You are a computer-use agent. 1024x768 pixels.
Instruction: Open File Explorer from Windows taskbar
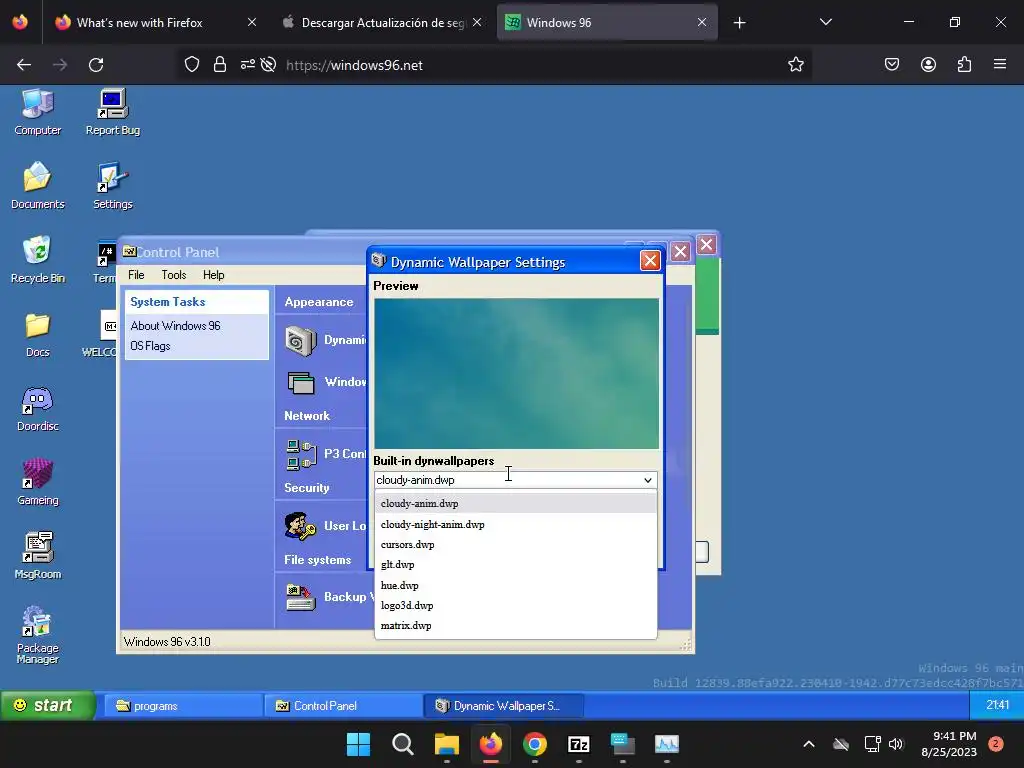447,744
